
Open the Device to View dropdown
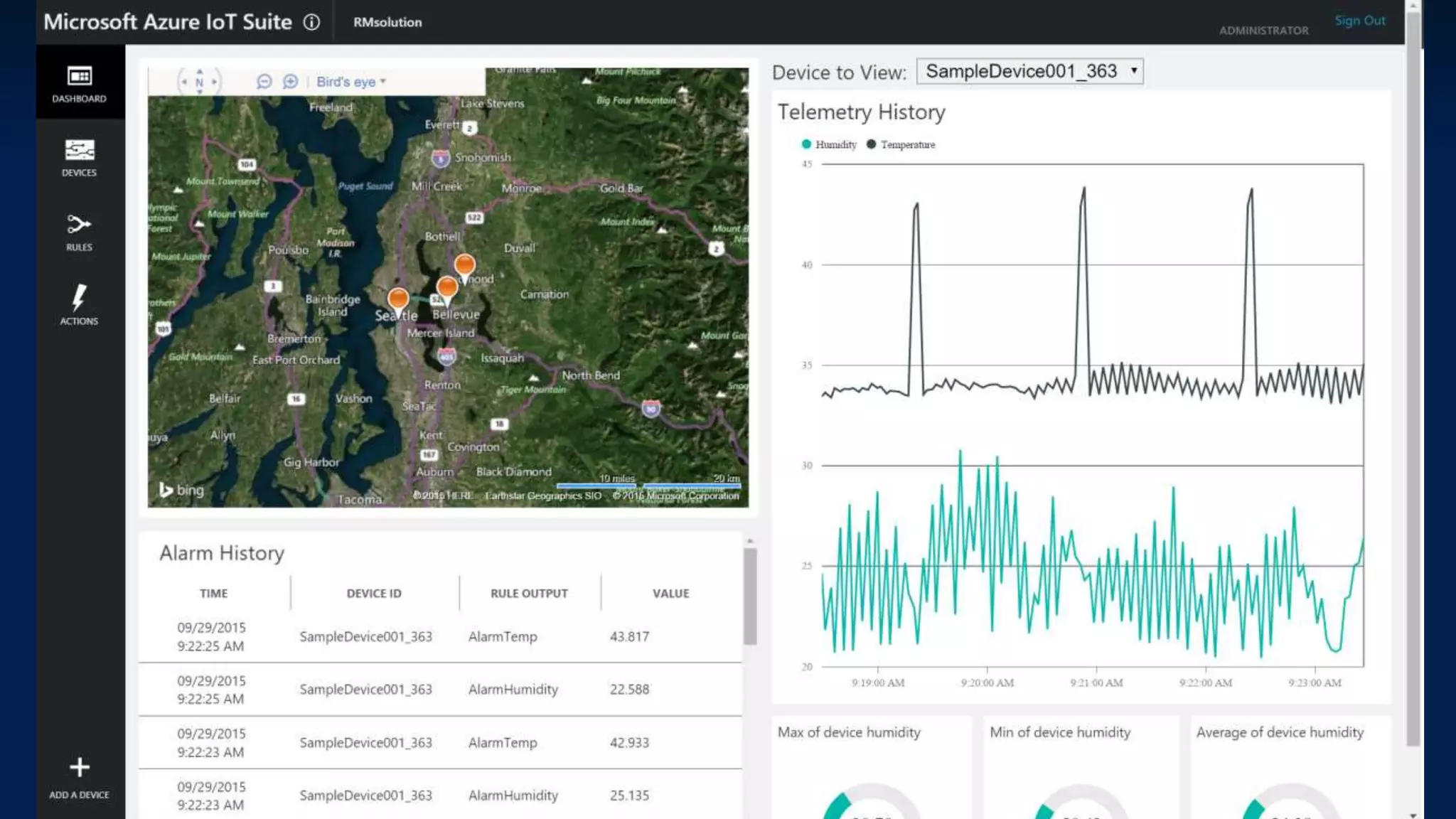point(1029,71)
